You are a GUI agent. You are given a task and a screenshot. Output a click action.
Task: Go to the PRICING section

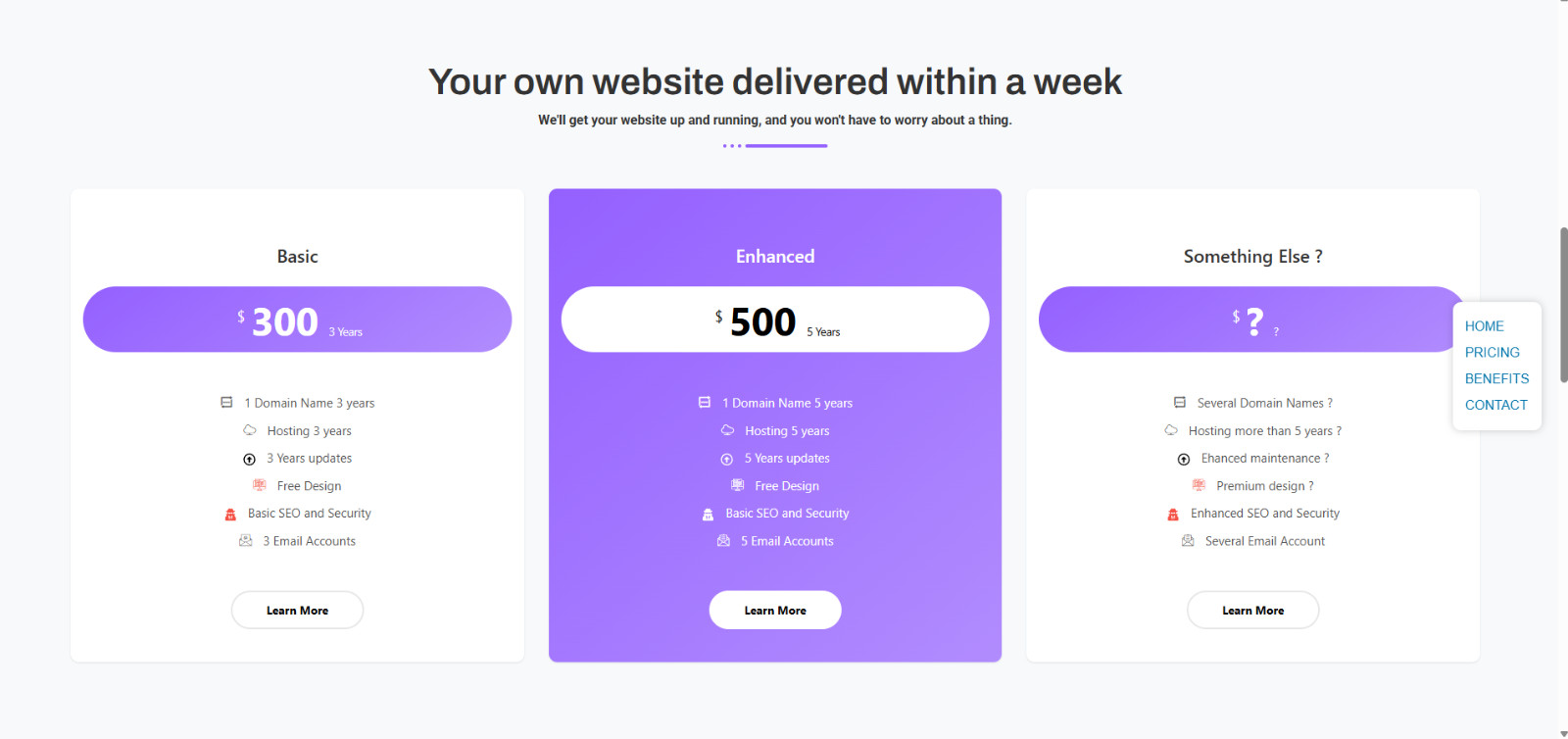(1493, 352)
